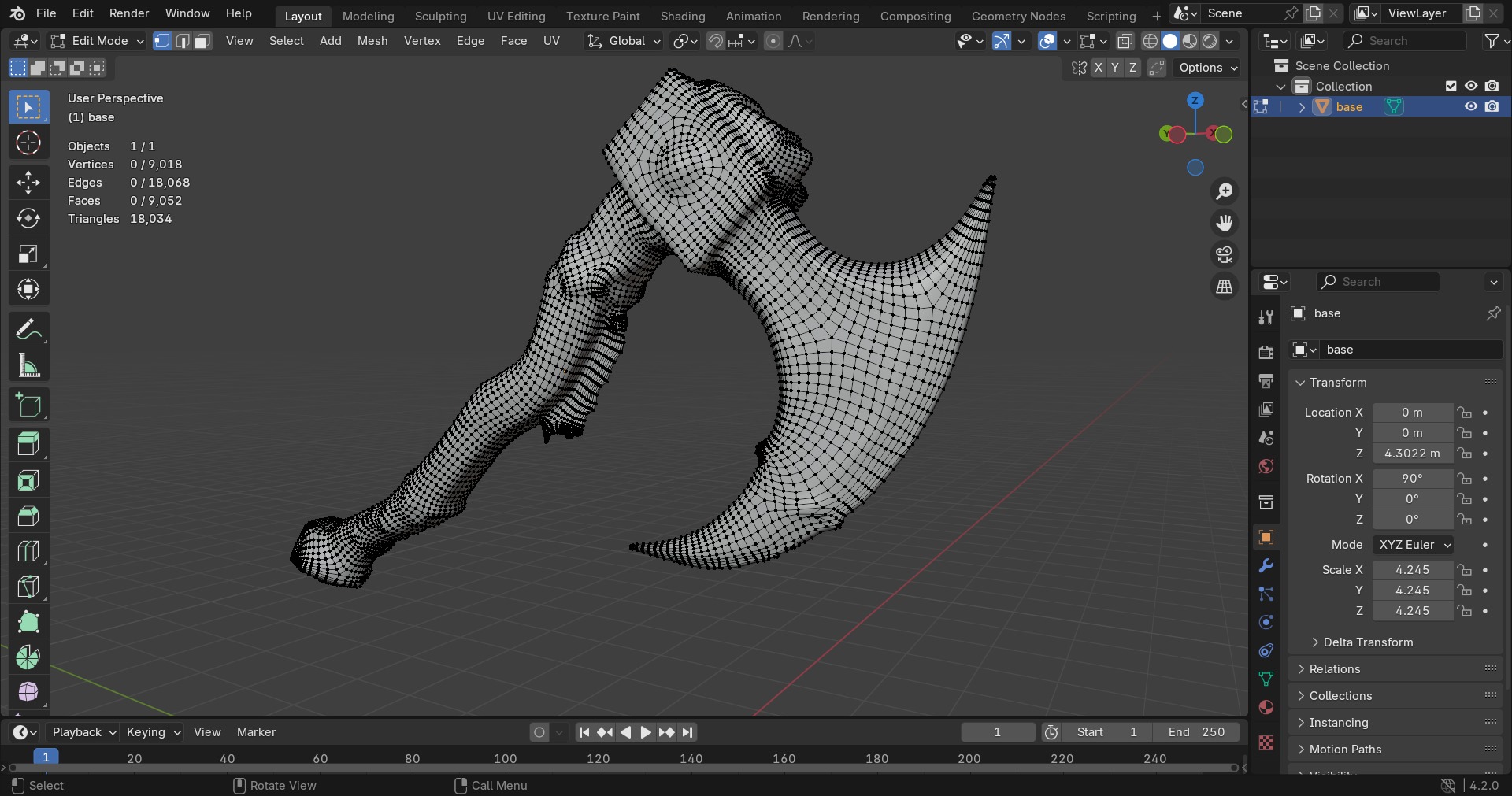Select the Annotate pencil tool

coord(28,328)
